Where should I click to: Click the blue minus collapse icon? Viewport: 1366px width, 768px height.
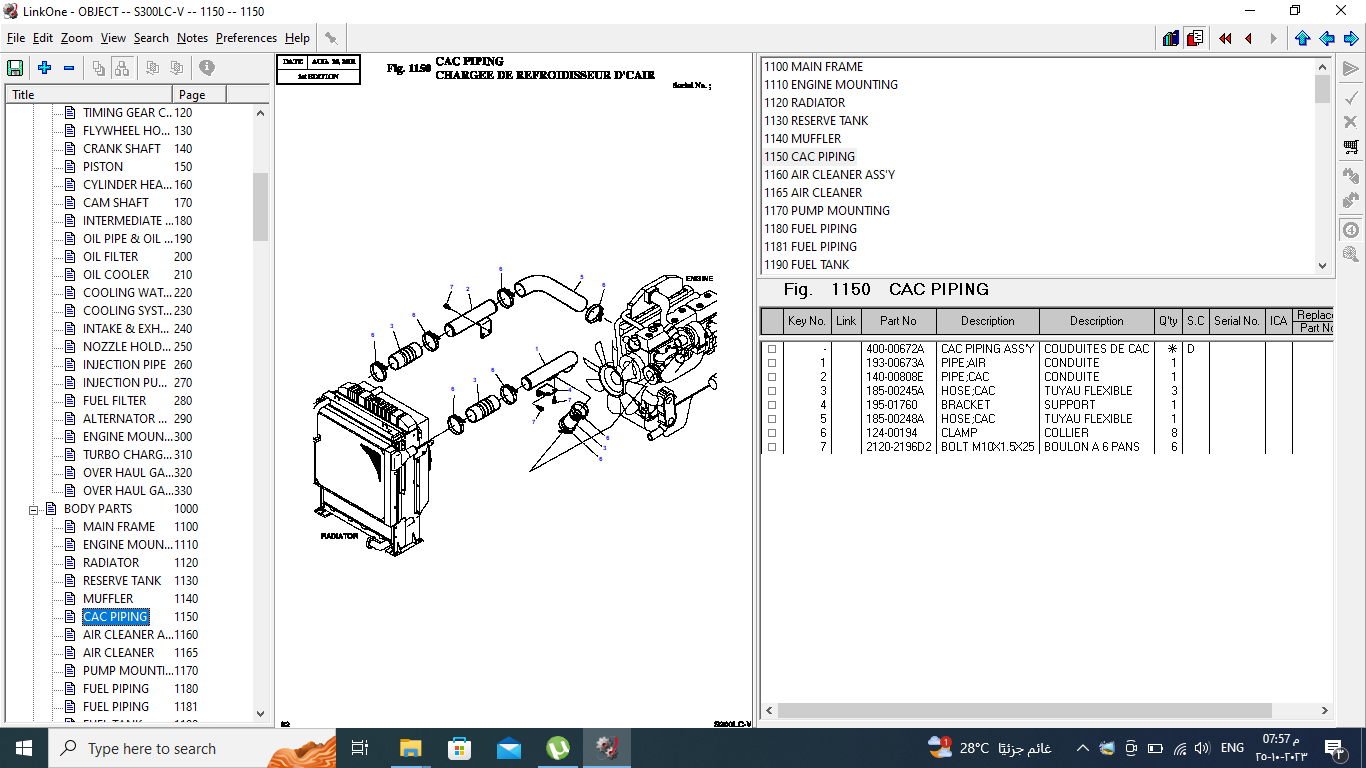[69, 68]
